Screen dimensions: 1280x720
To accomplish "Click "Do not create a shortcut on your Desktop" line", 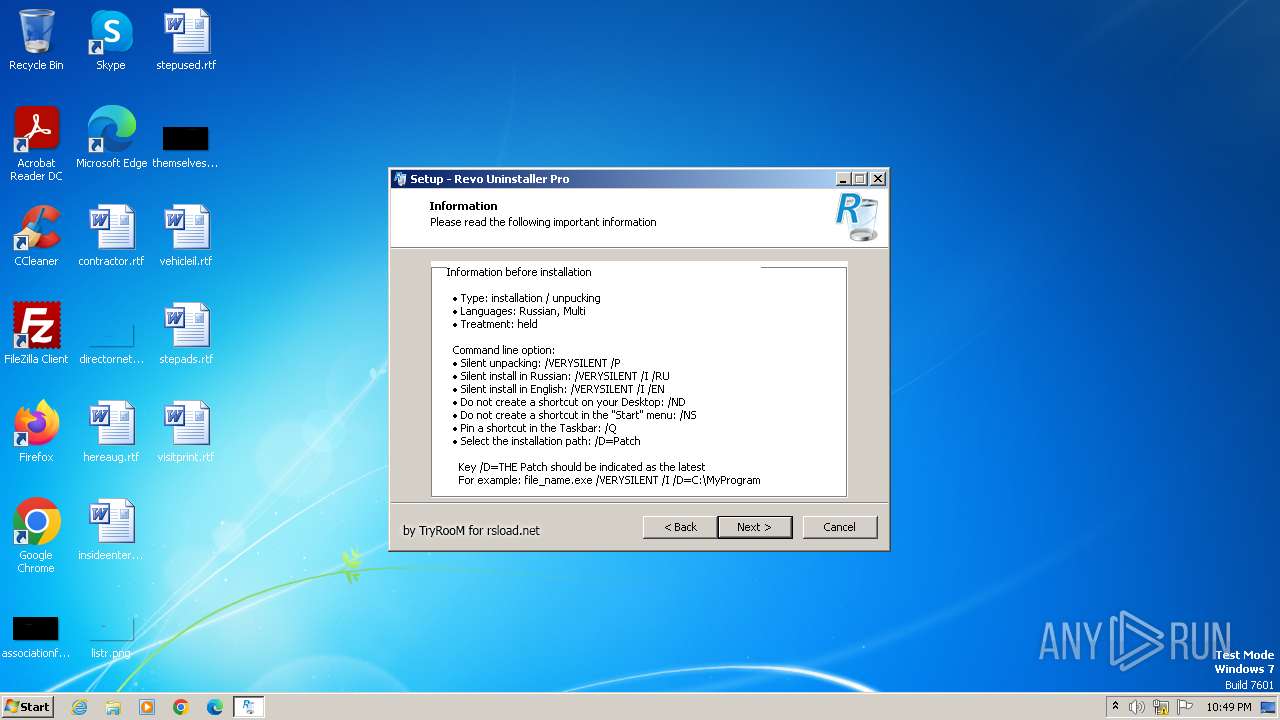I will [569, 402].
